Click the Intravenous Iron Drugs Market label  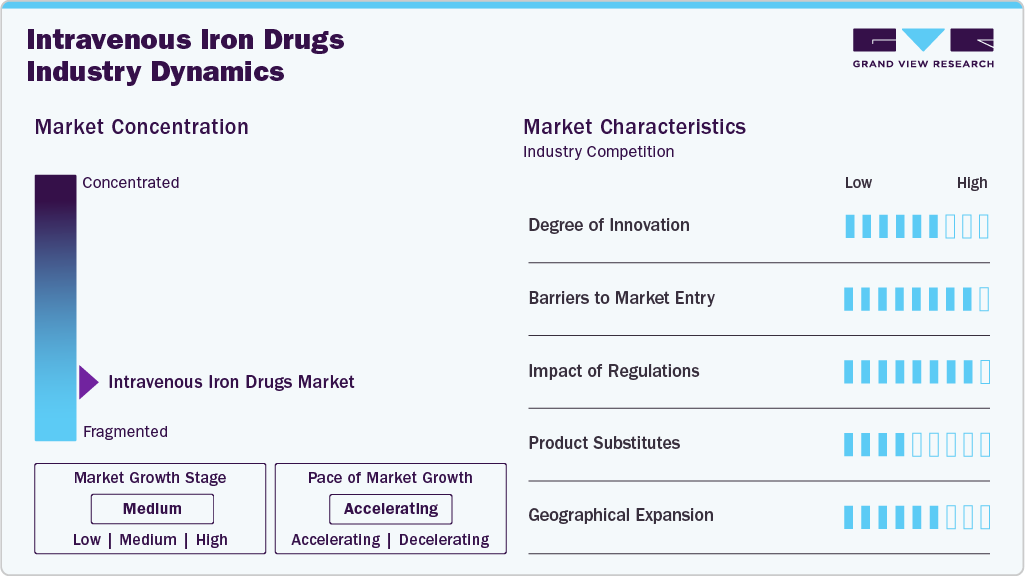click(231, 382)
